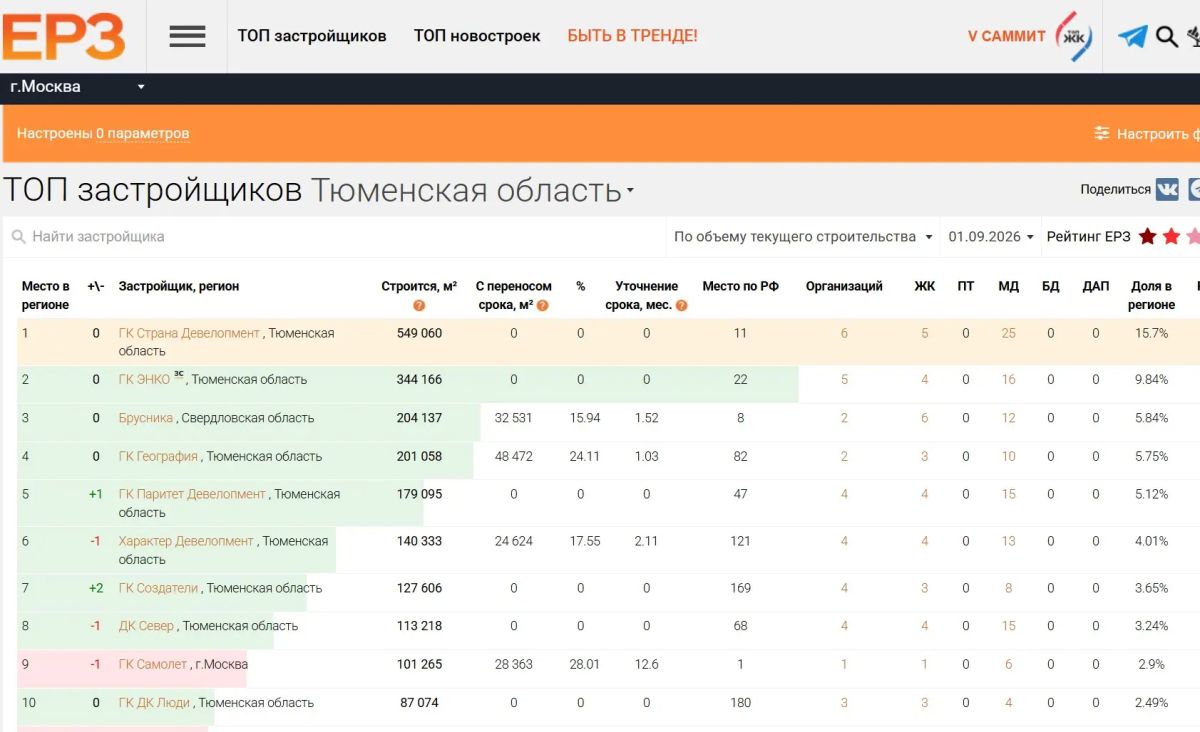Click the filter sliders icon
The height and width of the screenshot is (732, 1200).
[x=1102, y=133]
